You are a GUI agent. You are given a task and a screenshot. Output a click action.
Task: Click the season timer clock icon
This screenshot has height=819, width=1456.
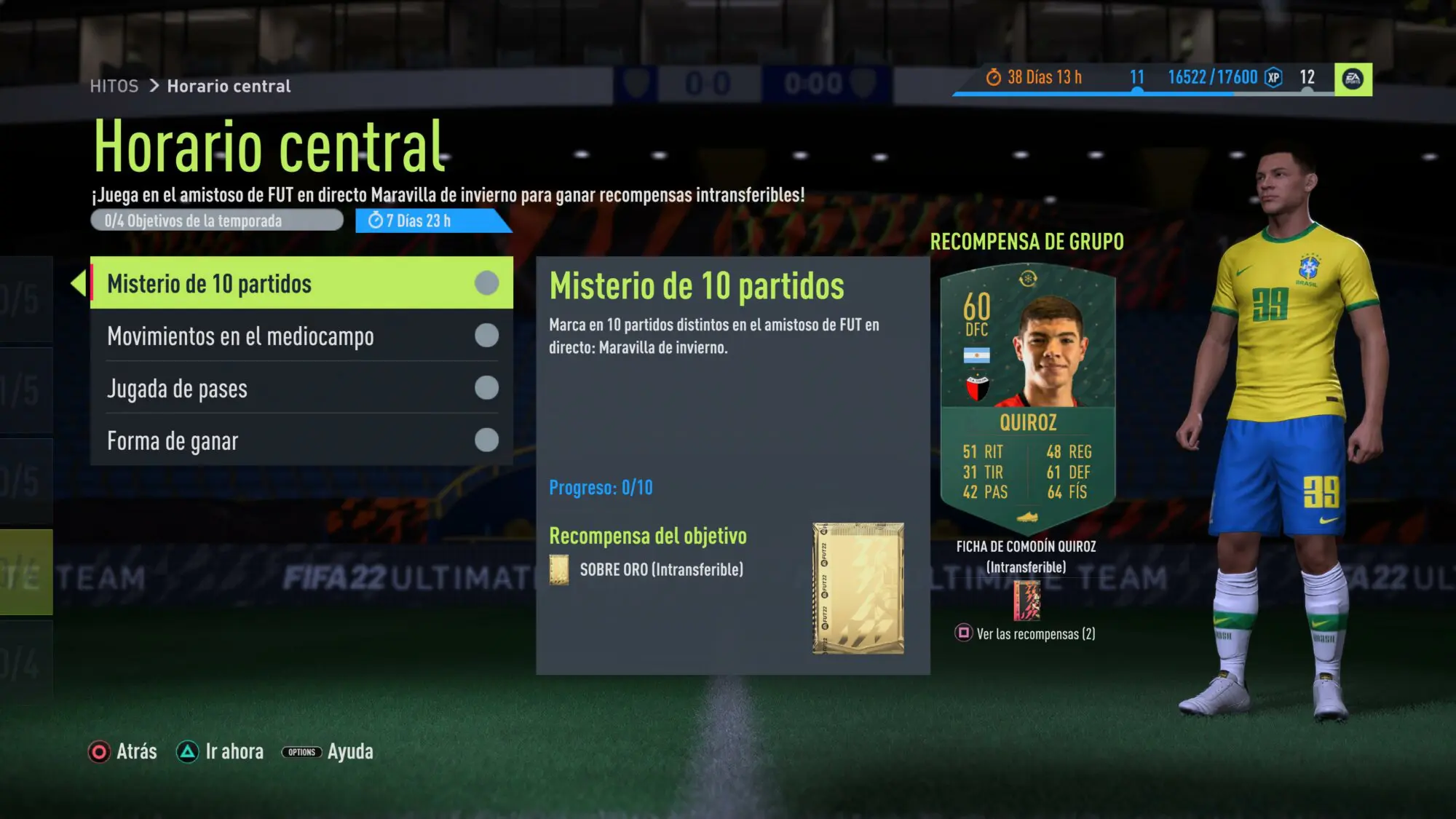coord(993,77)
